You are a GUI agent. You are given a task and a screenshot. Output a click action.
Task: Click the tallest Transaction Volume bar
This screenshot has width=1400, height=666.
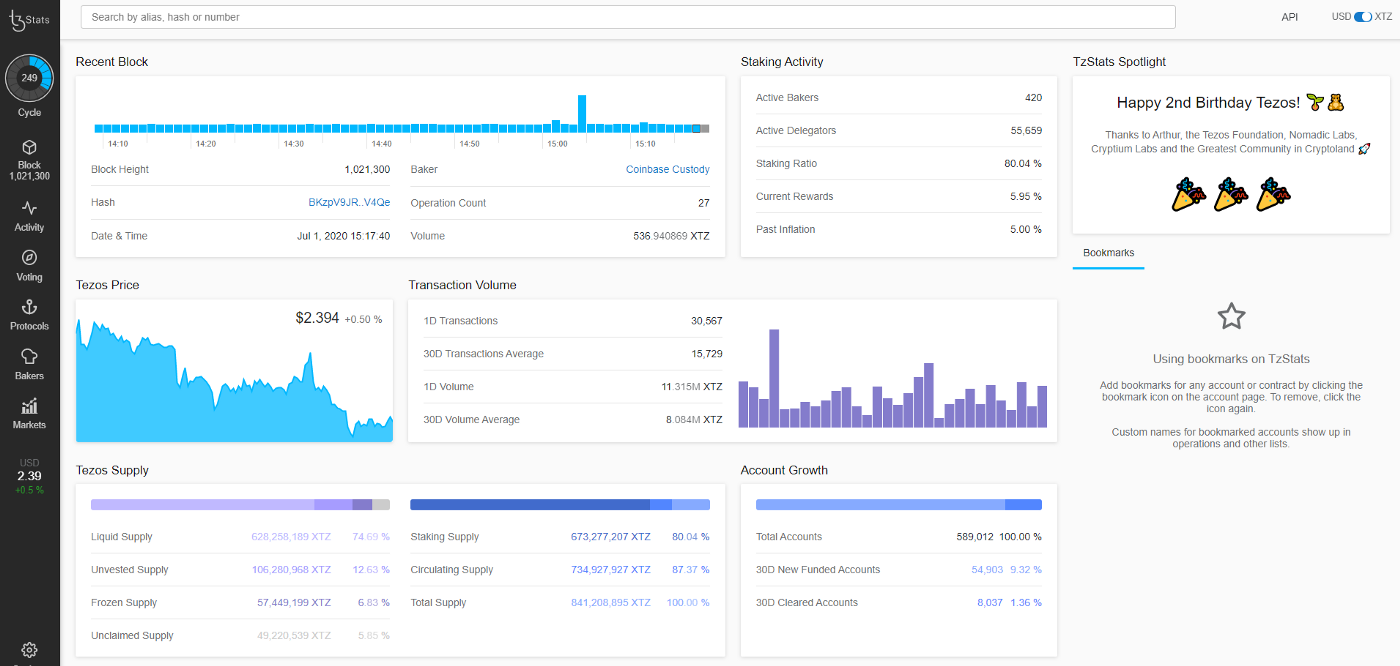click(x=774, y=379)
